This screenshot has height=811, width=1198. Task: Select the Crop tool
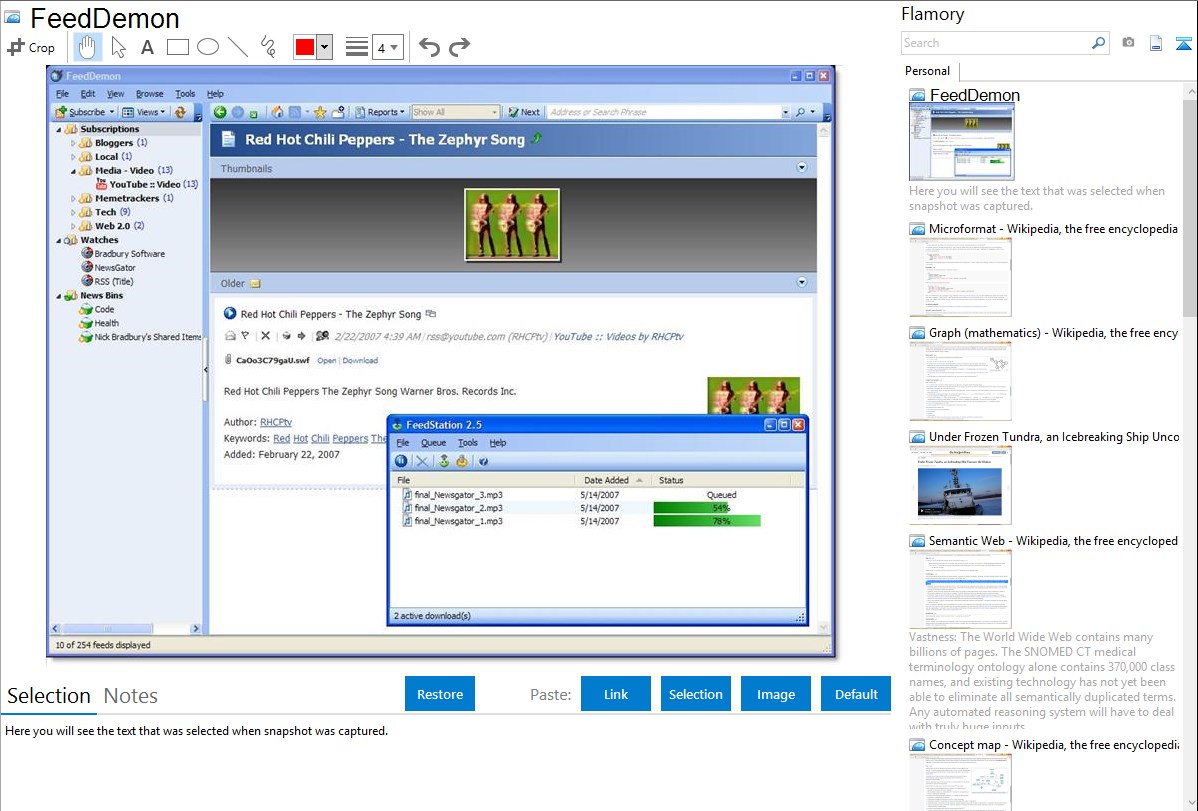tap(31, 47)
